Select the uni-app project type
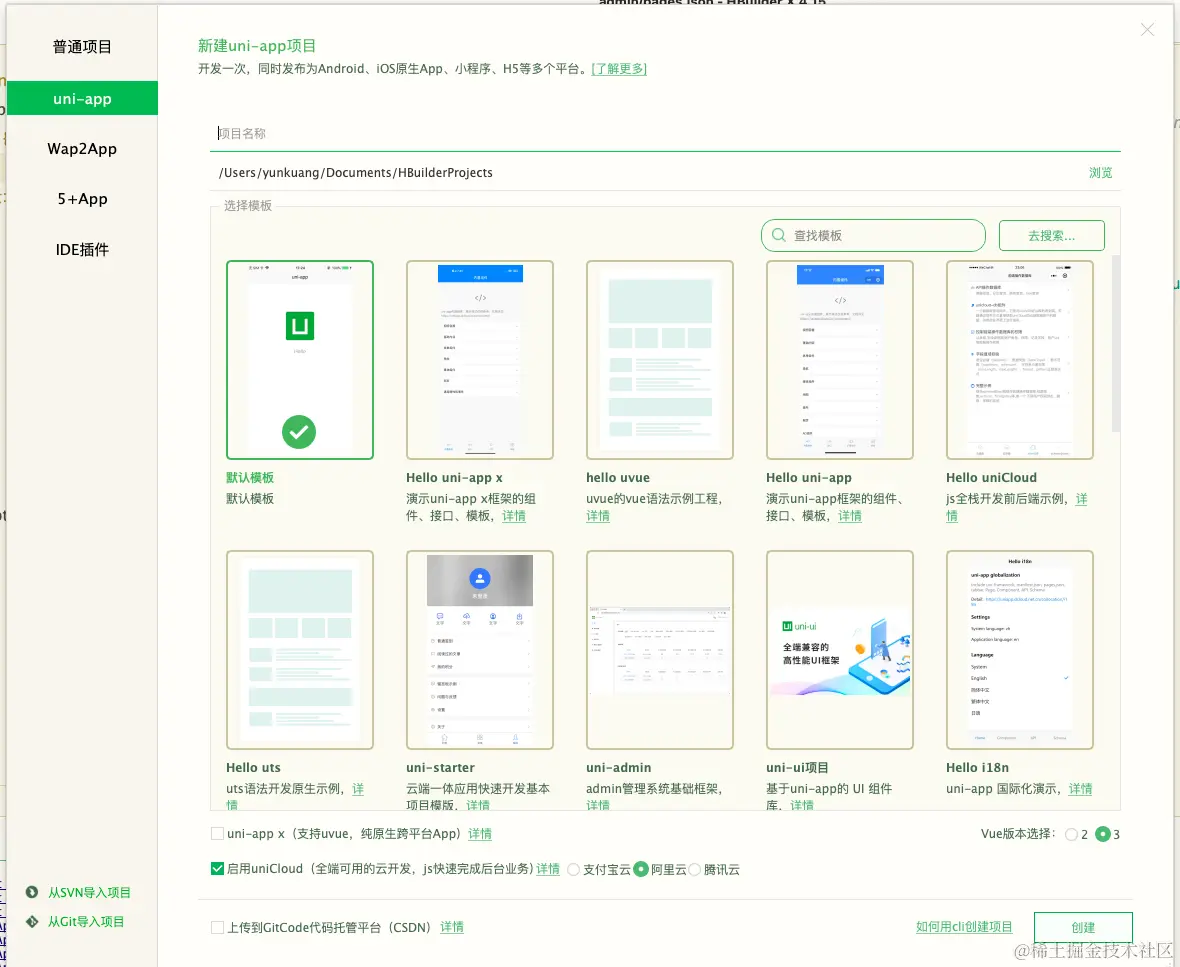This screenshot has width=1180, height=967. click(x=82, y=99)
